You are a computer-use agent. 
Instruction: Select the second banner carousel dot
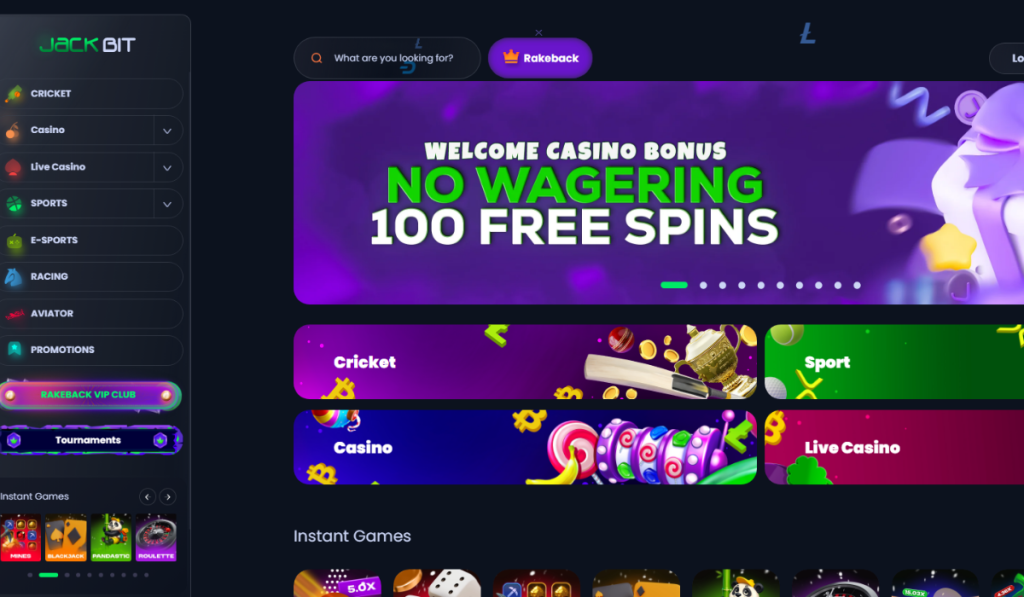click(703, 285)
